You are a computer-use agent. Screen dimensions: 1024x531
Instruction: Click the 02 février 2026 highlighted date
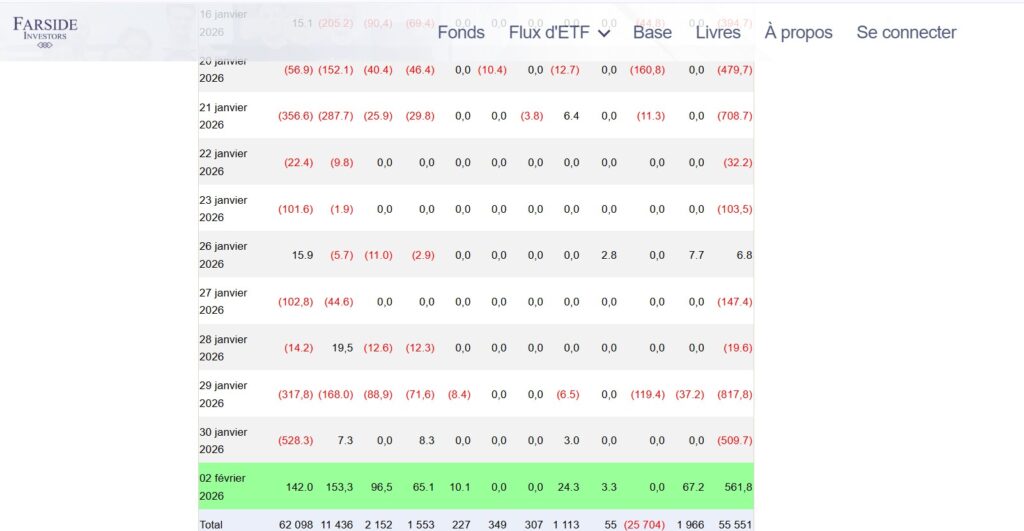pos(224,487)
